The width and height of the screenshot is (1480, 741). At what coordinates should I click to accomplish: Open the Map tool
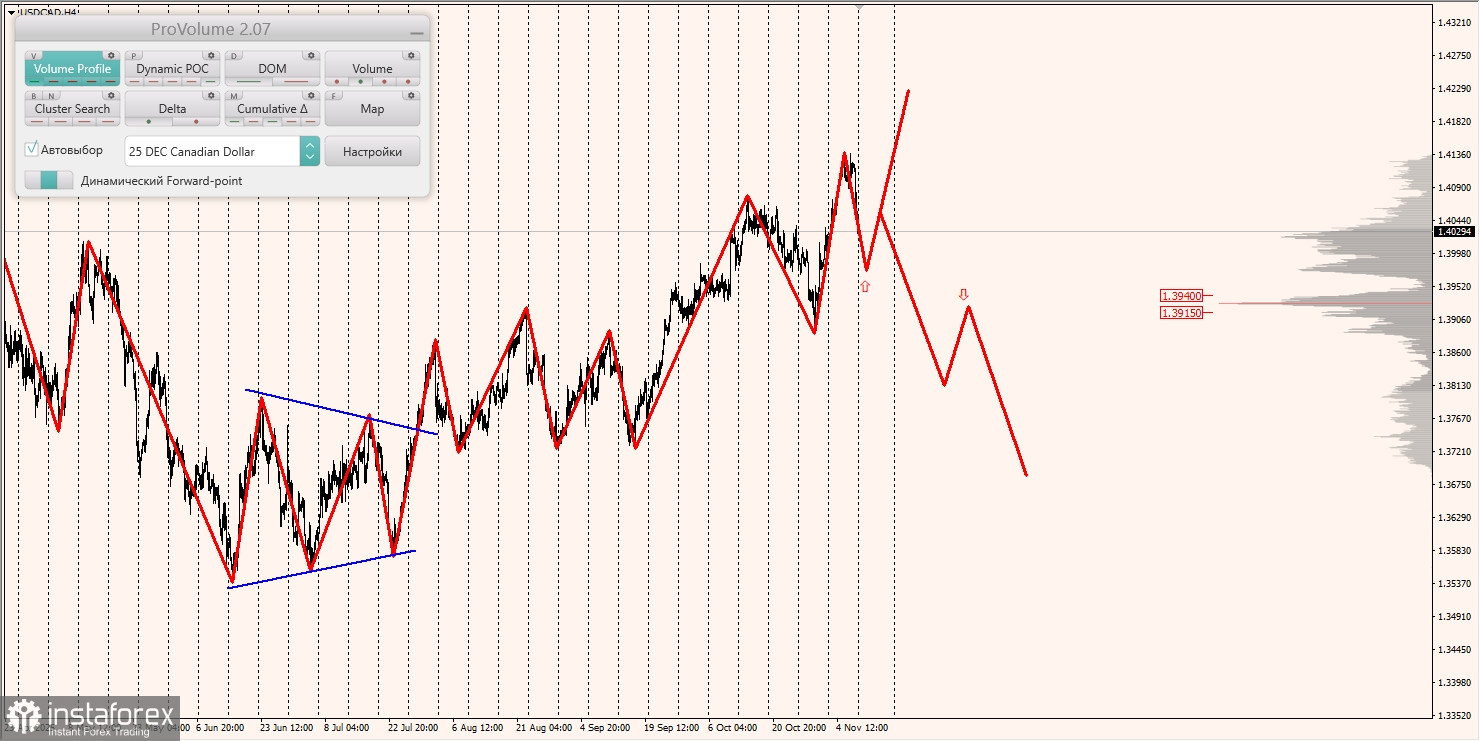372,108
